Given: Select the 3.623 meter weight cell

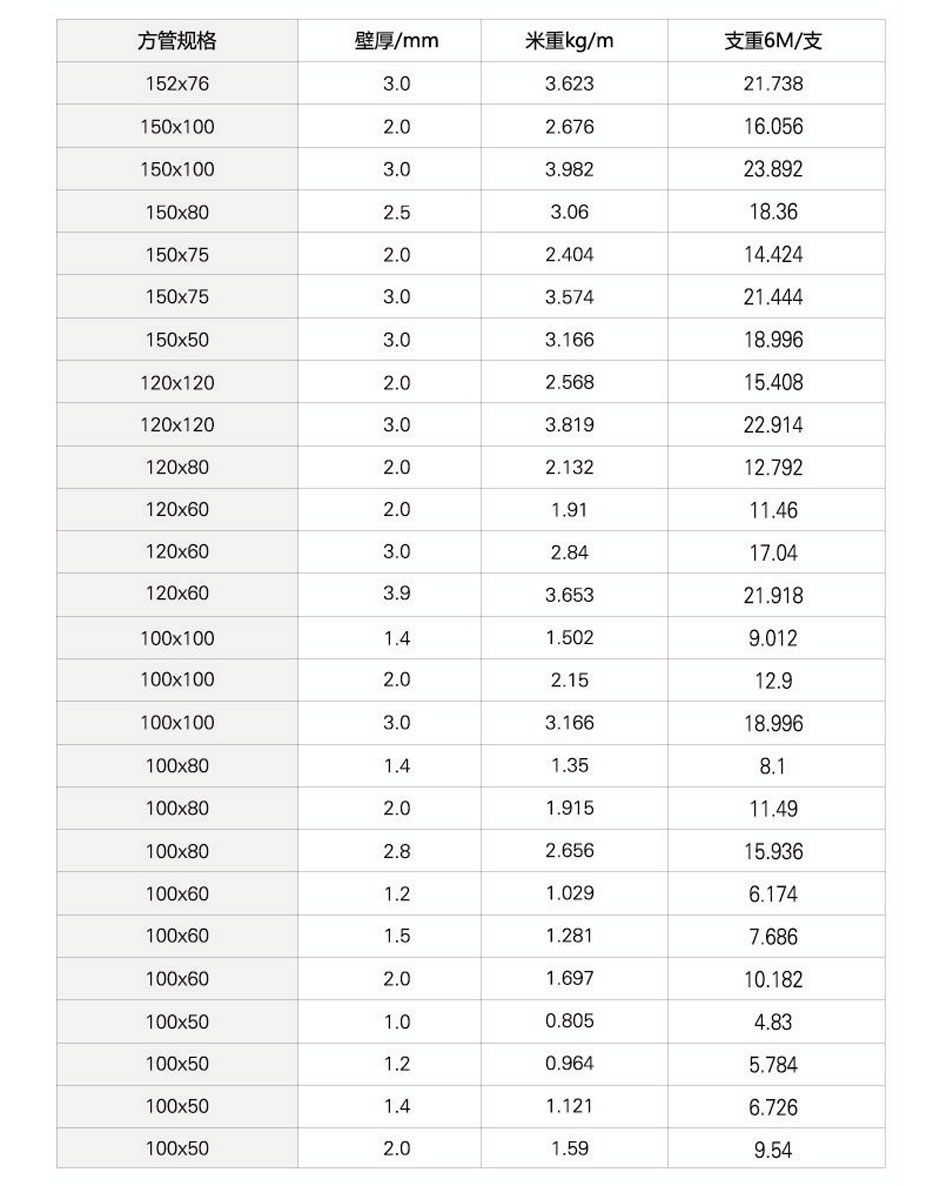Looking at the screenshot, I should (569, 84).
